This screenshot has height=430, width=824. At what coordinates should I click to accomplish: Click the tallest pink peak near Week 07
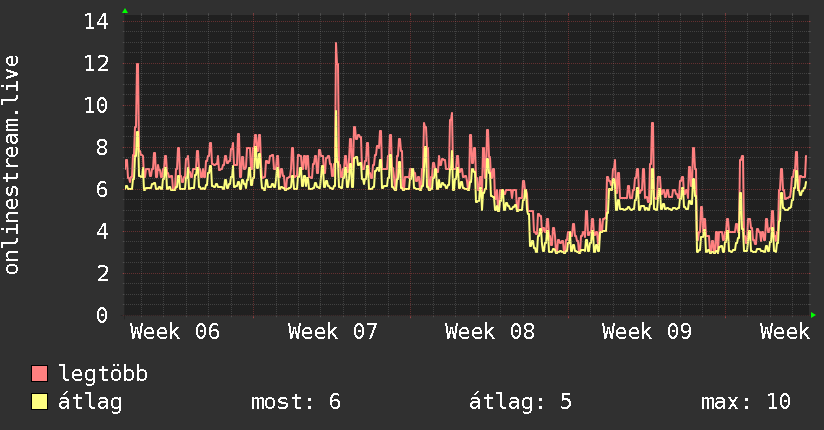[x=336, y=45]
